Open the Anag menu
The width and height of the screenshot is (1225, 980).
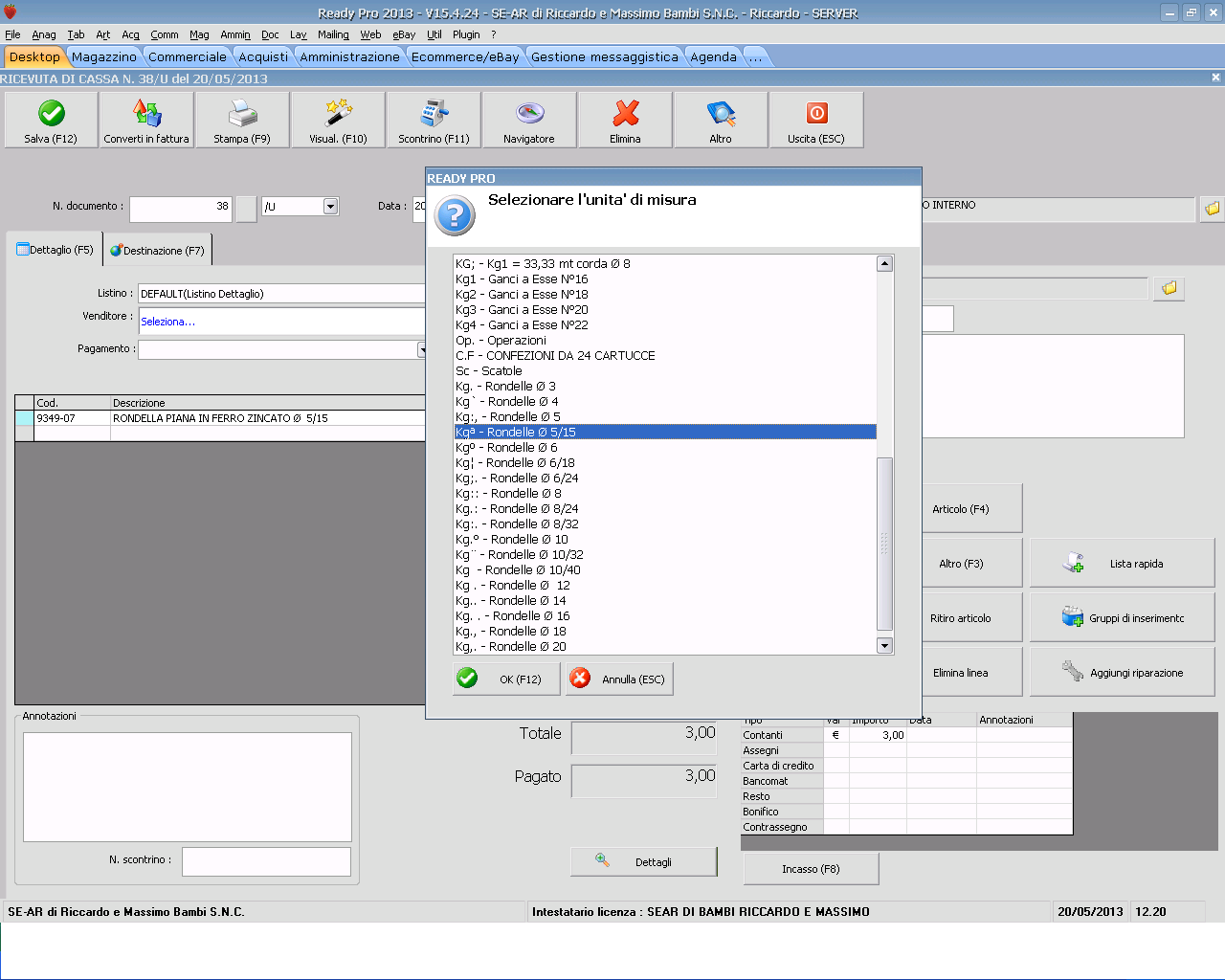44,34
